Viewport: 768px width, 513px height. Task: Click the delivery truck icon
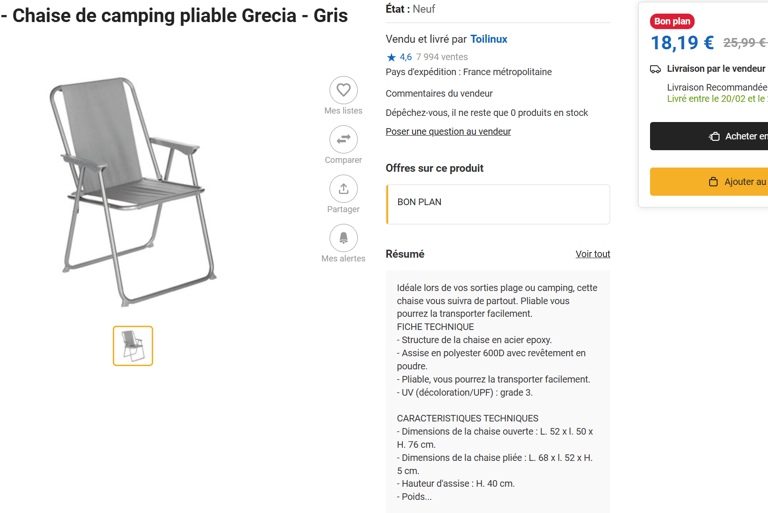coord(655,69)
